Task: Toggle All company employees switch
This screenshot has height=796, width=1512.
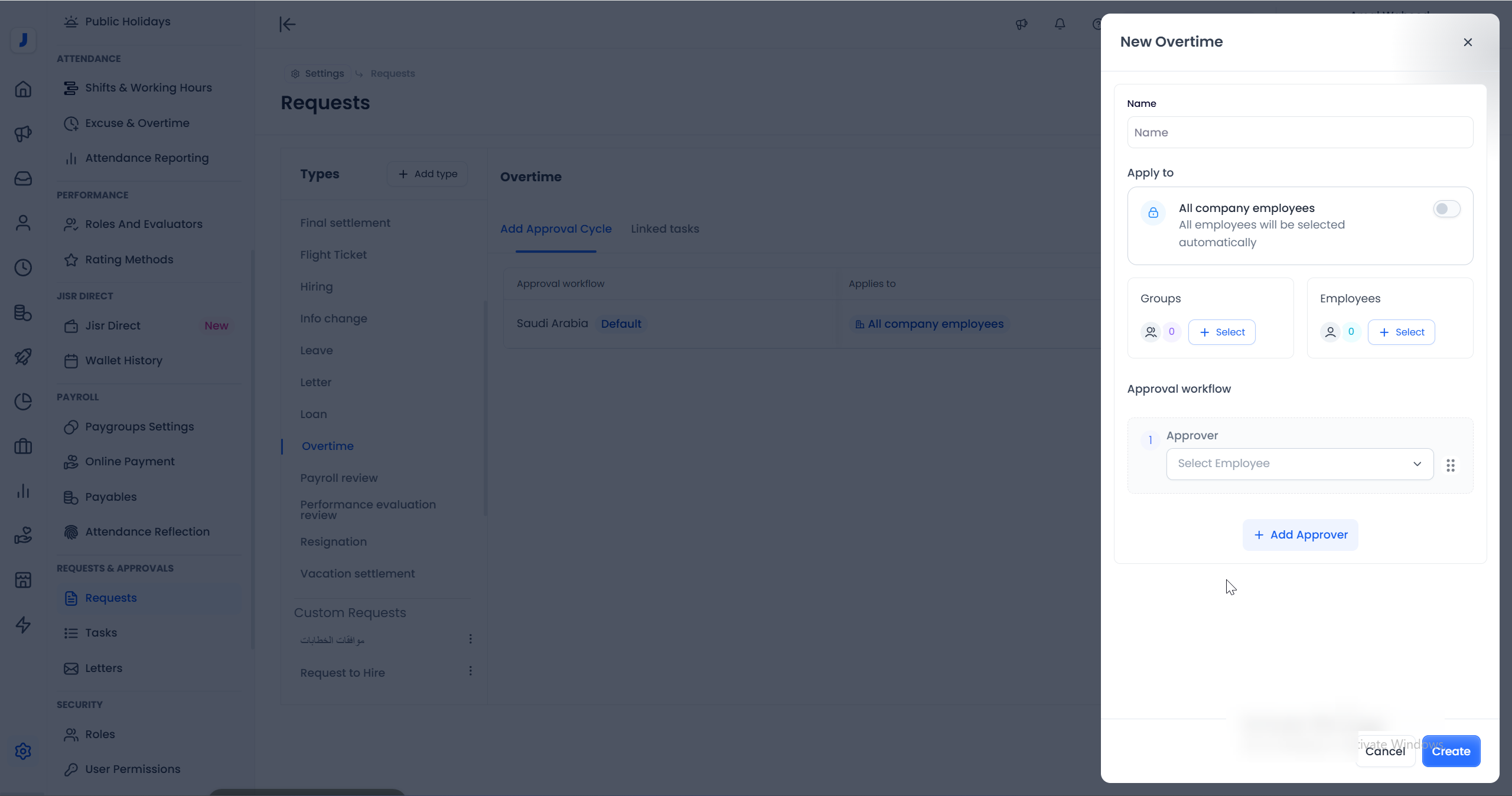Action: coord(1446,209)
